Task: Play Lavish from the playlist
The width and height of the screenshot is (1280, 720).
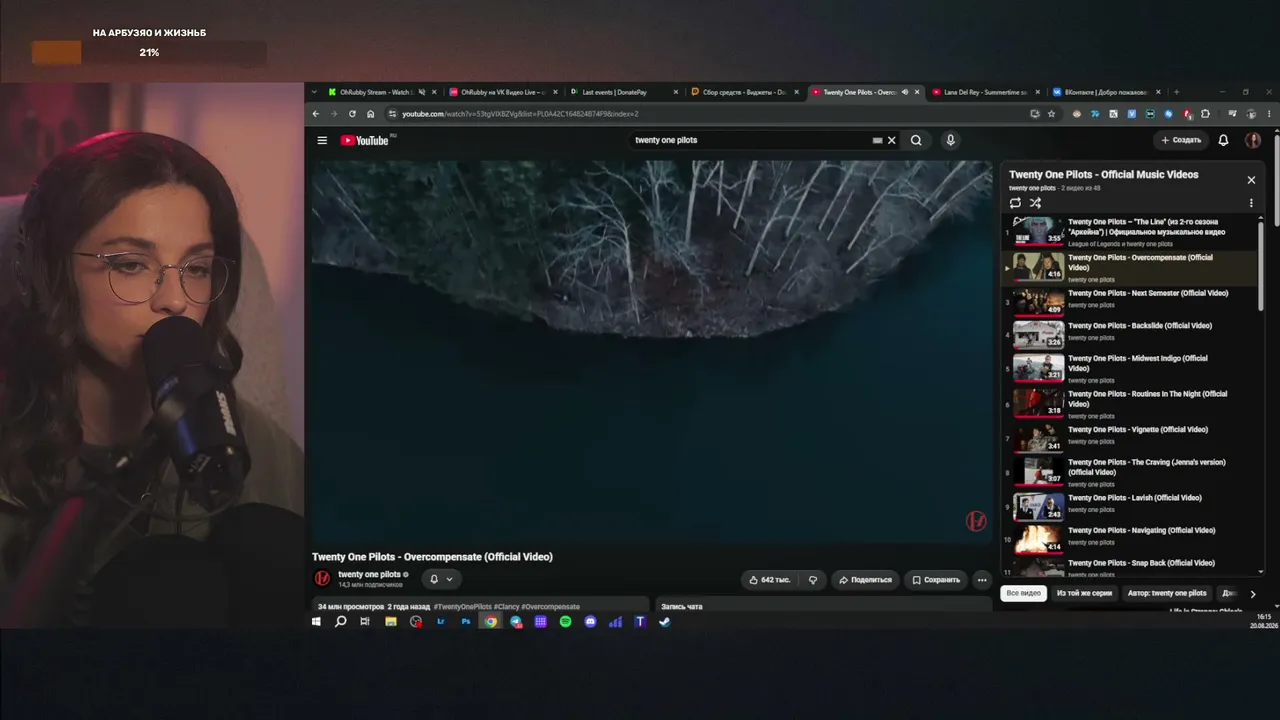Action: (x=1130, y=504)
